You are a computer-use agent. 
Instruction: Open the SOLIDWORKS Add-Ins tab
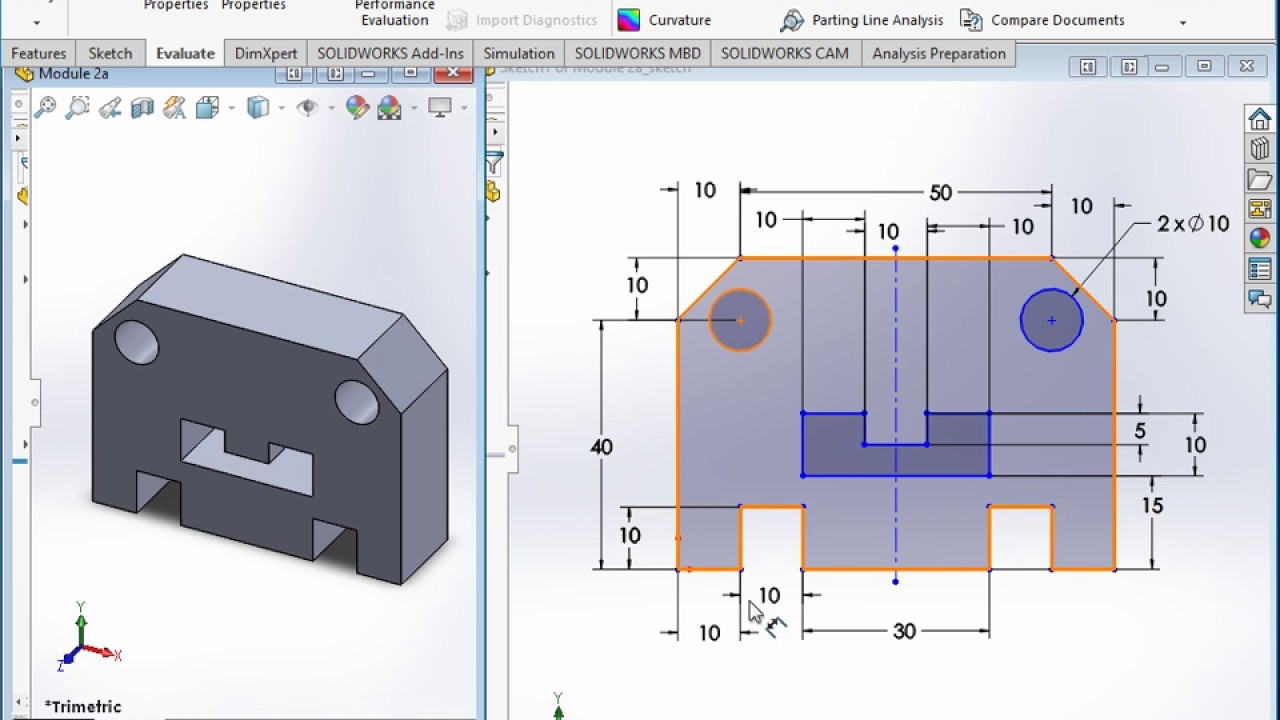tap(390, 53)
